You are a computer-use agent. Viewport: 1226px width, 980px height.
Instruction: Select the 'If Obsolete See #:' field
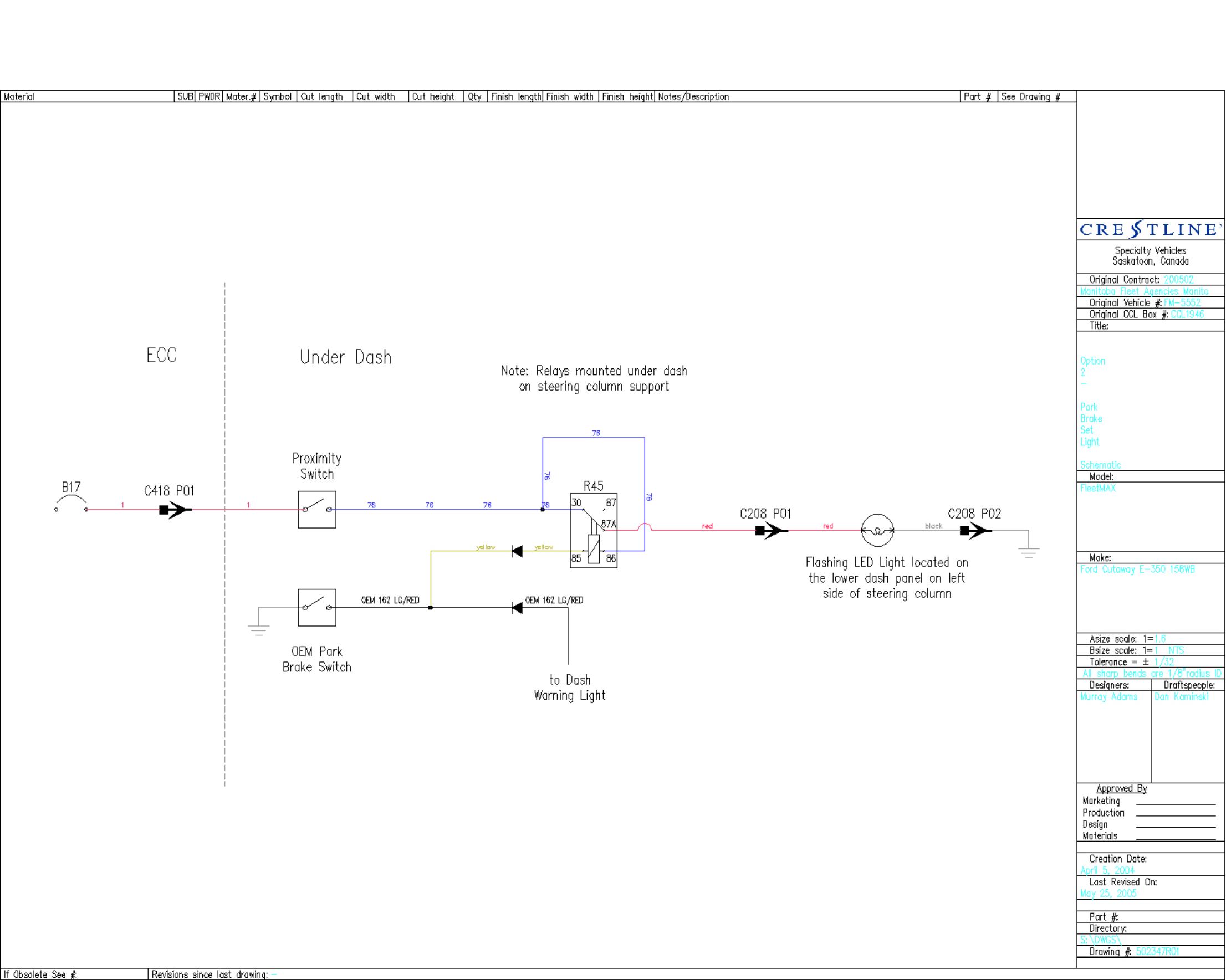point(74,974)
